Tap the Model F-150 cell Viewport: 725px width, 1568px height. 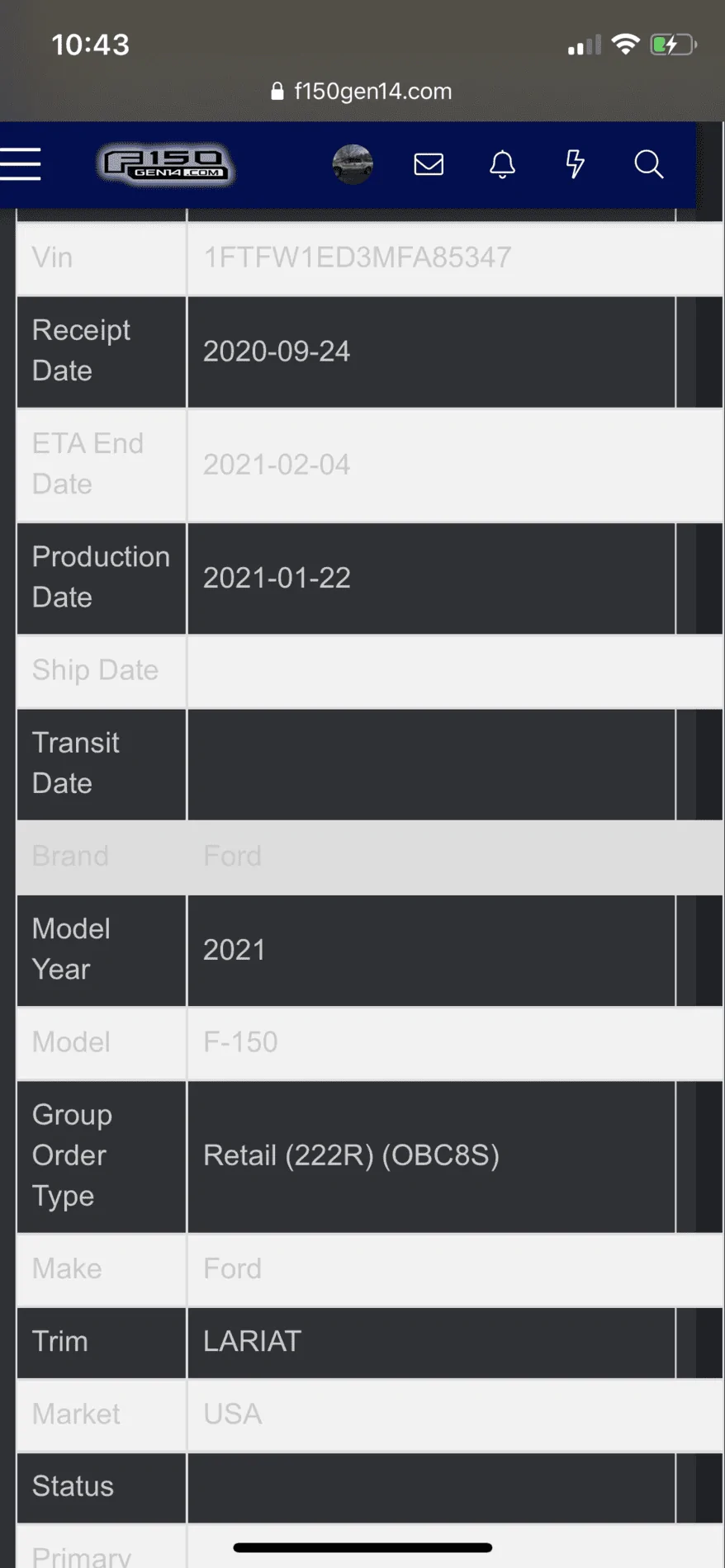coord(240,1042)
